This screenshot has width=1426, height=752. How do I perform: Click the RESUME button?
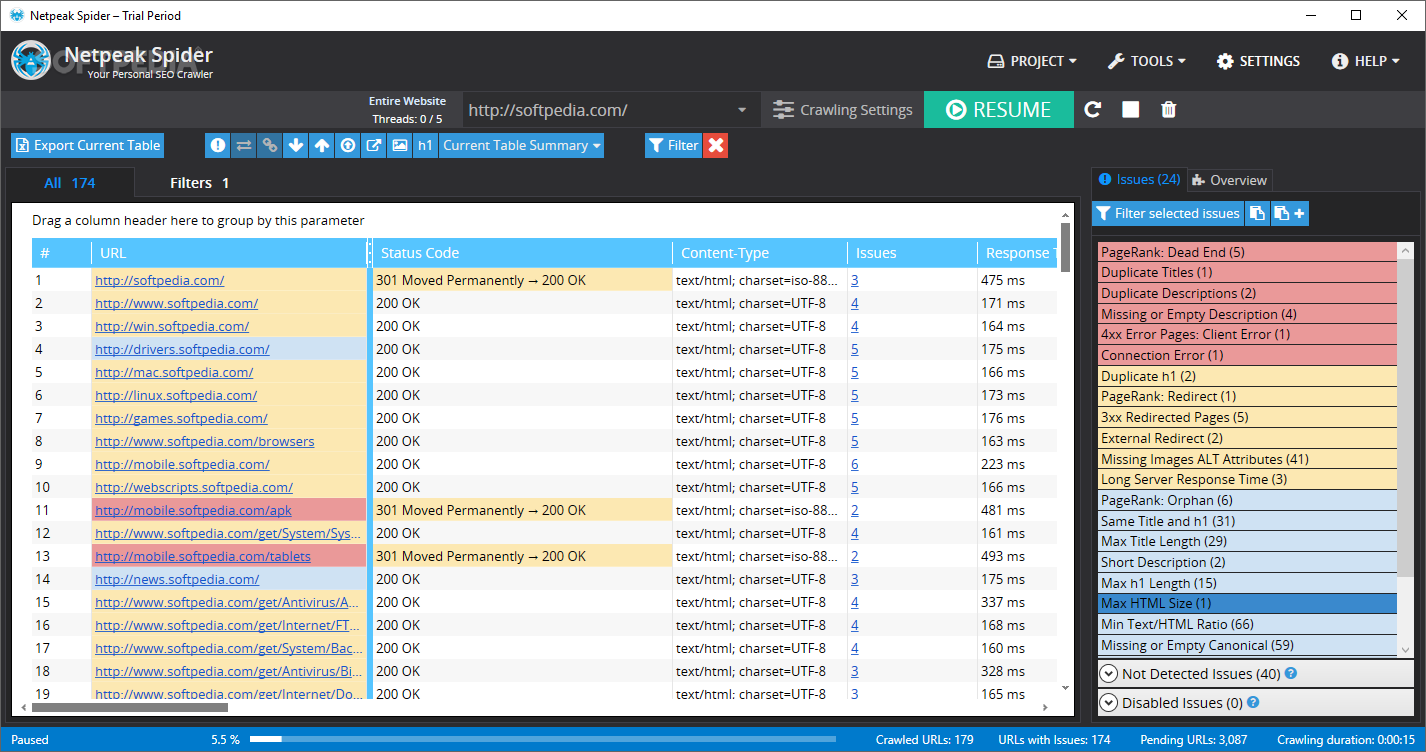tap(999, 110)
